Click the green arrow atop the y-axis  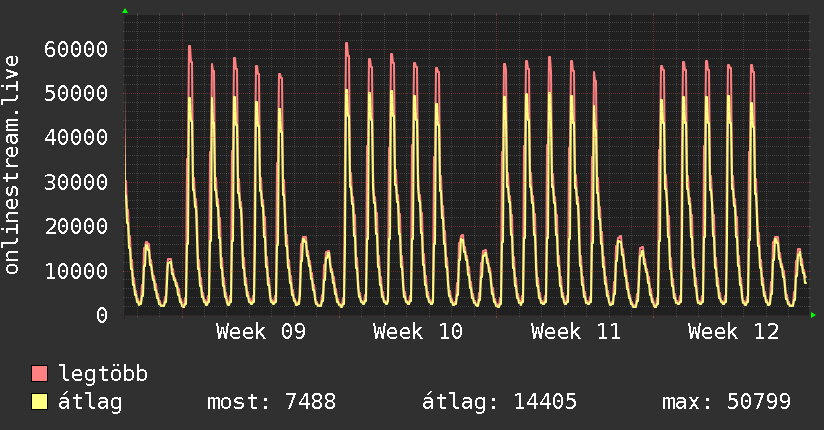tap(125, 11)
